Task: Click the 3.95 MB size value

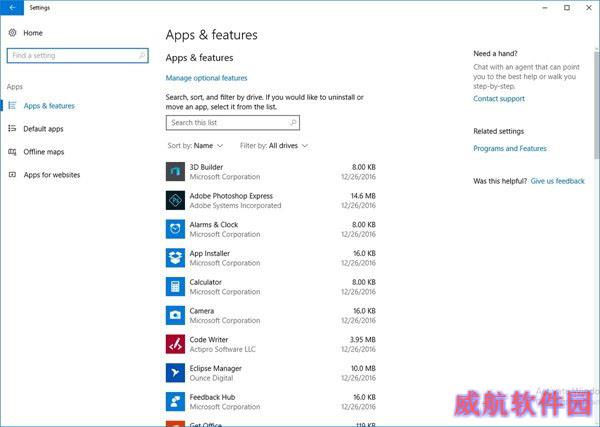Action: pos(363,339)
